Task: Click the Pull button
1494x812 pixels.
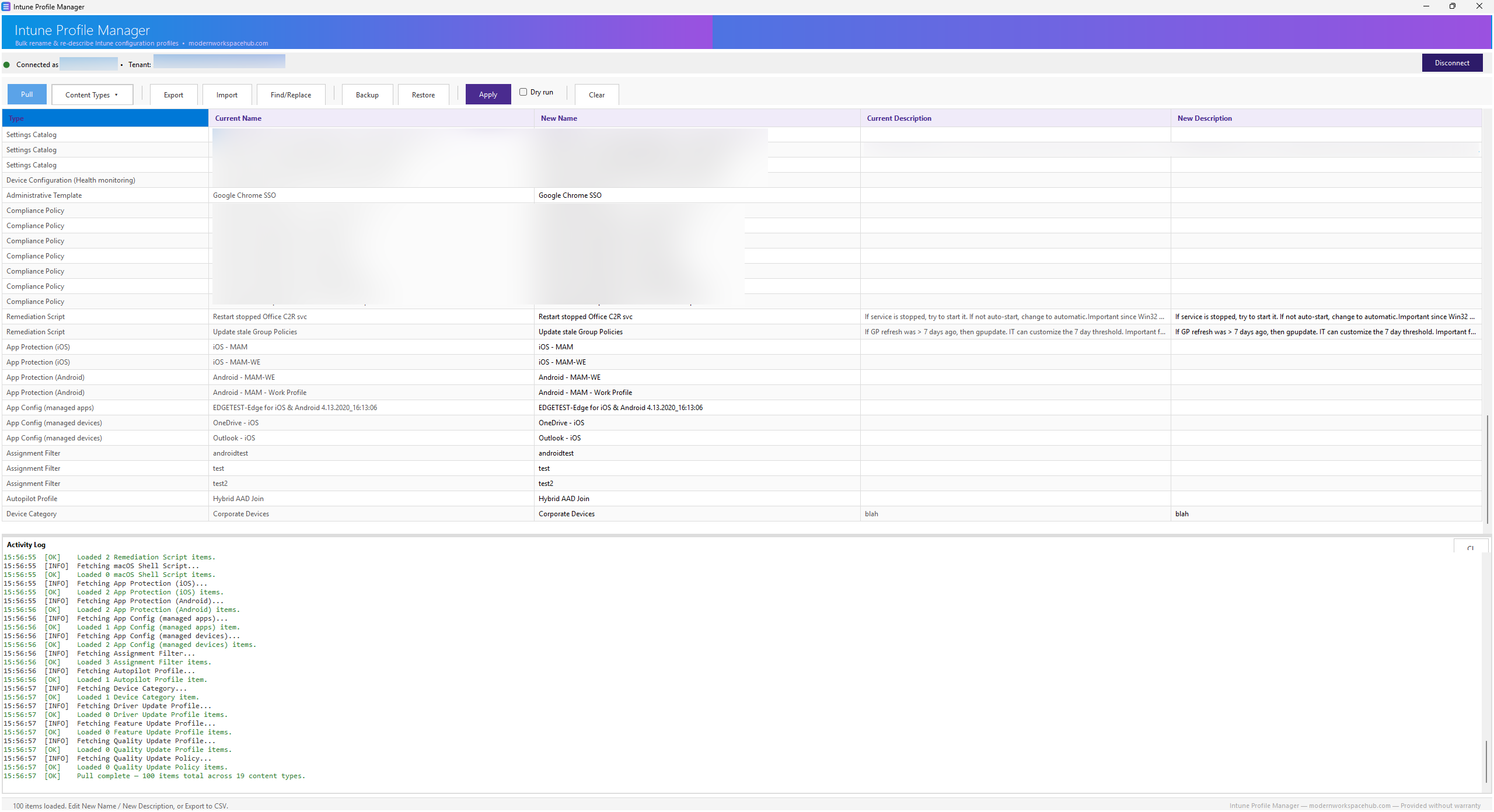Action: point(27,94)
